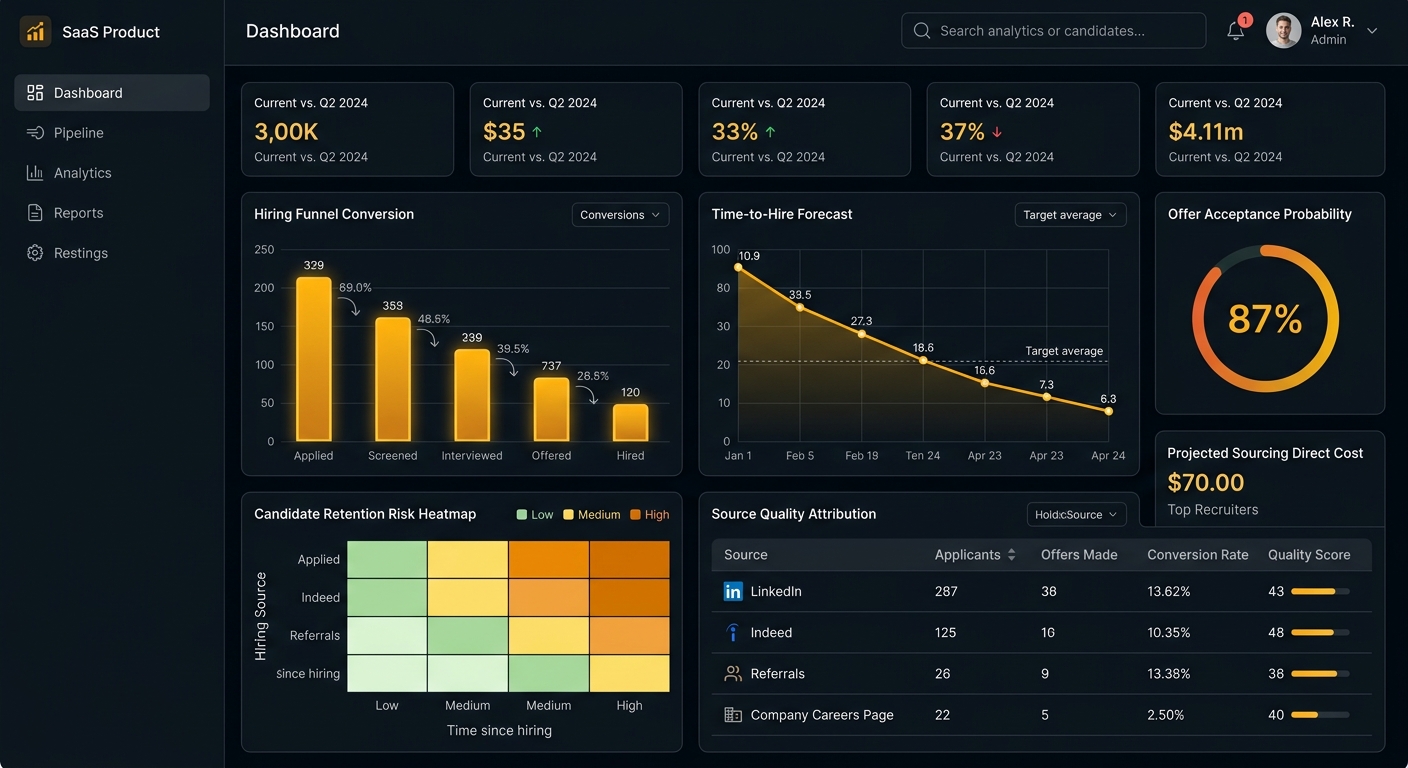Viewport: 1408px width, 768px height.
Task: Click the 10.9 data point on forecast
Action: point(739,268)
